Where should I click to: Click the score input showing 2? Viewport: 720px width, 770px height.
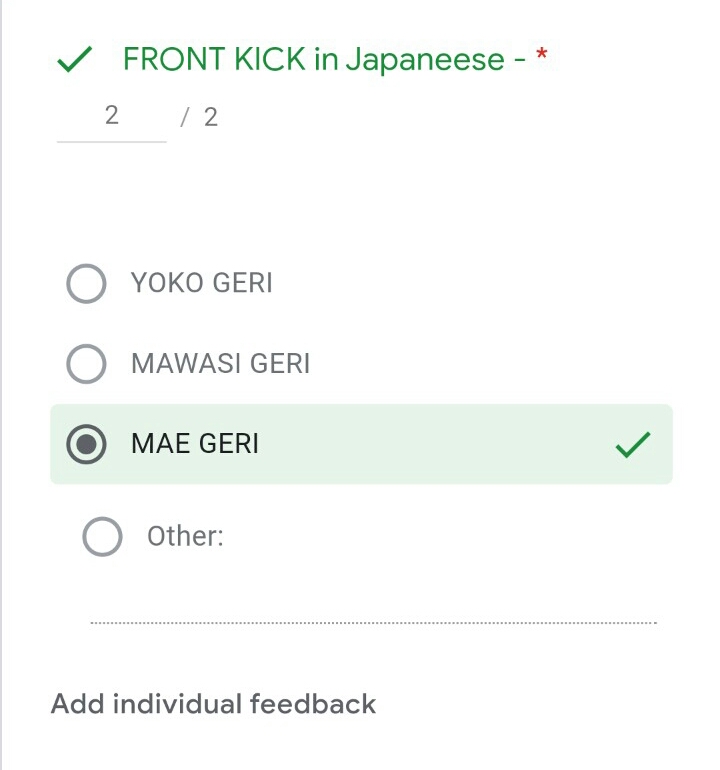tap(111, 116)
